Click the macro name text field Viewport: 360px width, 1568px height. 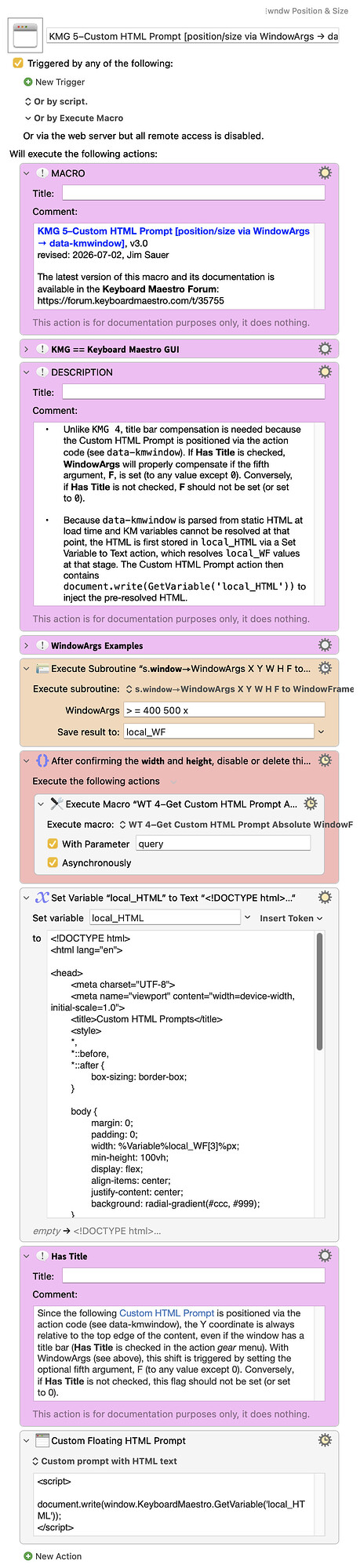pyautogui.click(x=192, y=36)
